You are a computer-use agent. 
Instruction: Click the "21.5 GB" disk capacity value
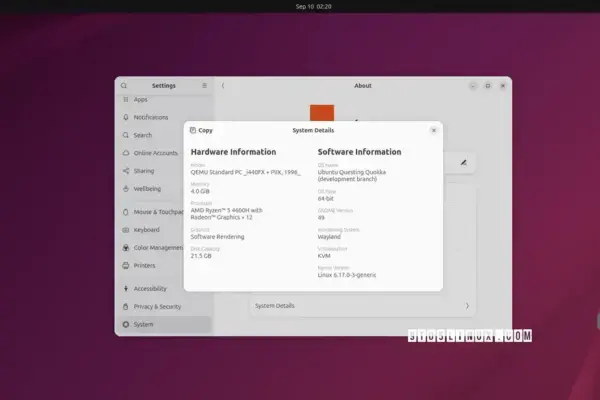pyautogui.click(x=201, y=256)
